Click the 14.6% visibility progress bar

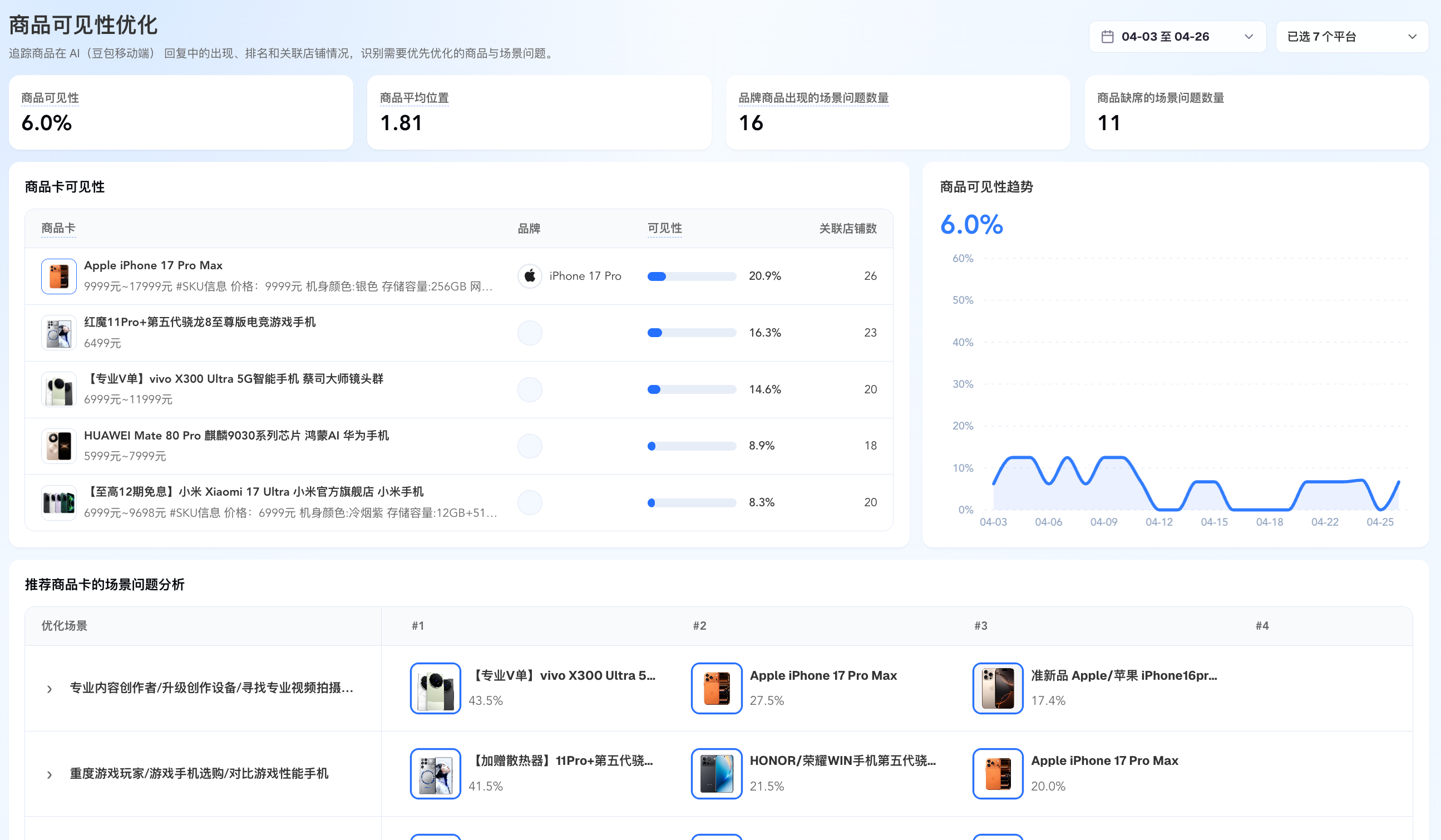tap(692, 389)
